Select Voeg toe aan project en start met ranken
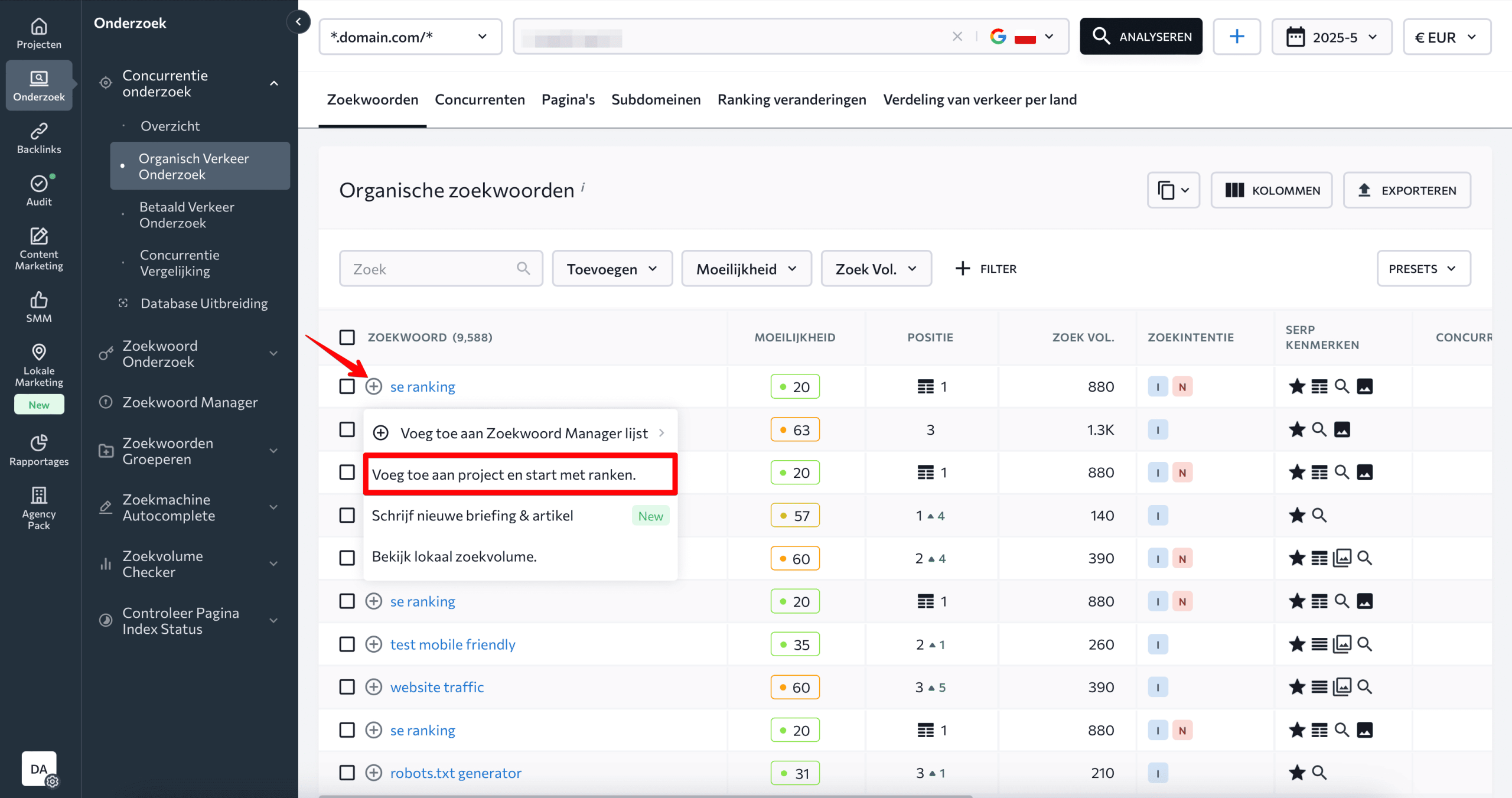 (x=520, y=474)
